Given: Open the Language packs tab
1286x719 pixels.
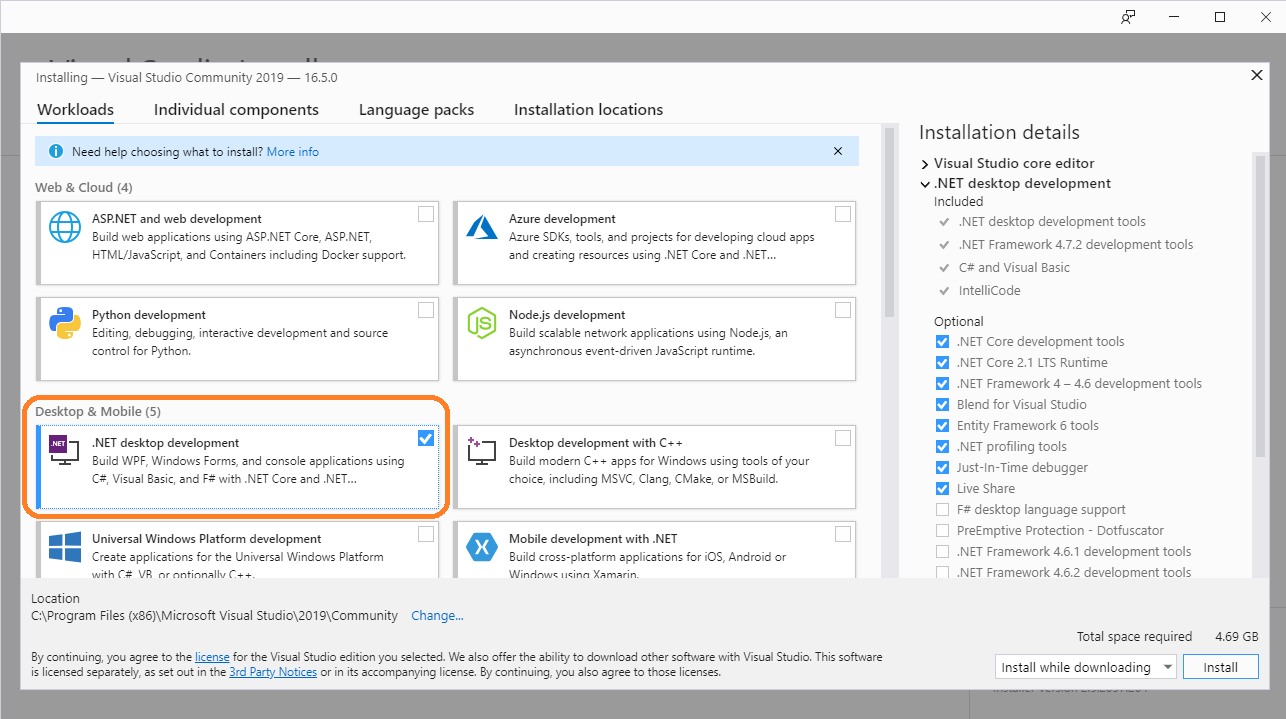Looking at the screenshot, I should tap(416, 110).
